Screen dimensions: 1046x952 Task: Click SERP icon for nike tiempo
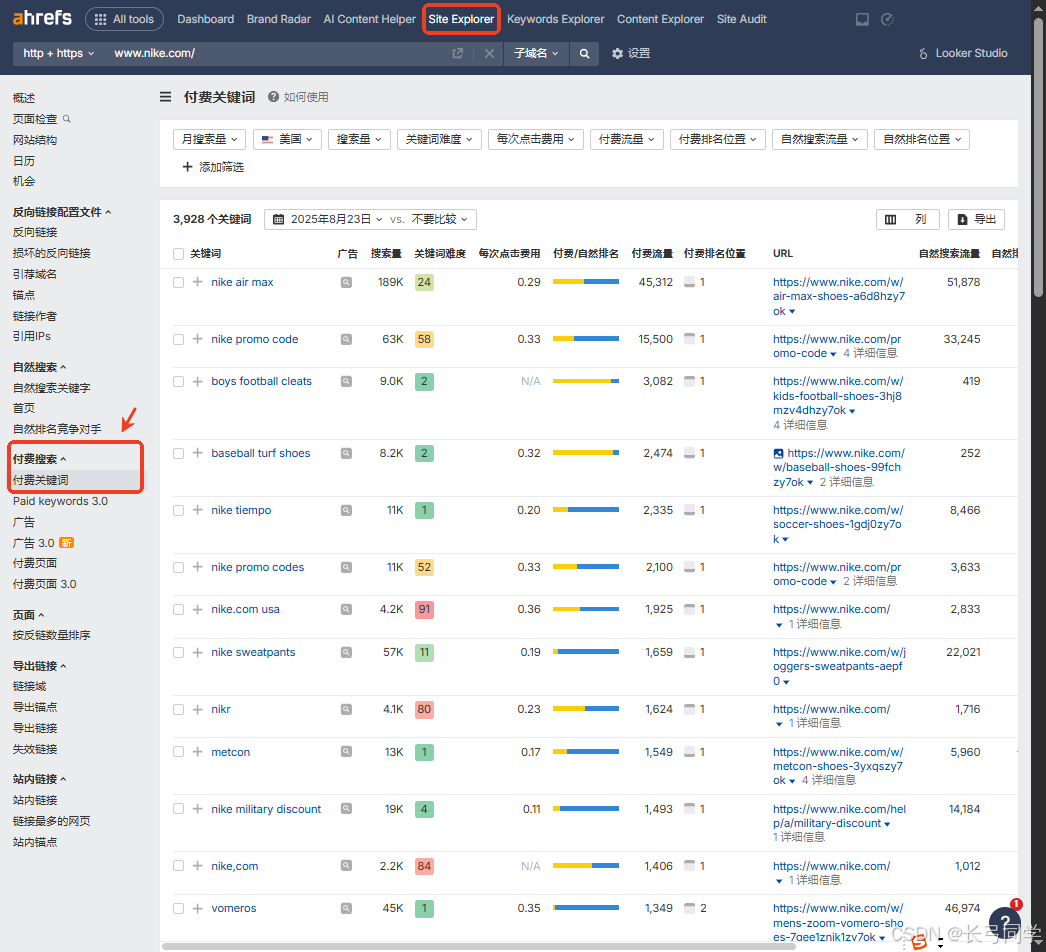click(x=346, y=510)
